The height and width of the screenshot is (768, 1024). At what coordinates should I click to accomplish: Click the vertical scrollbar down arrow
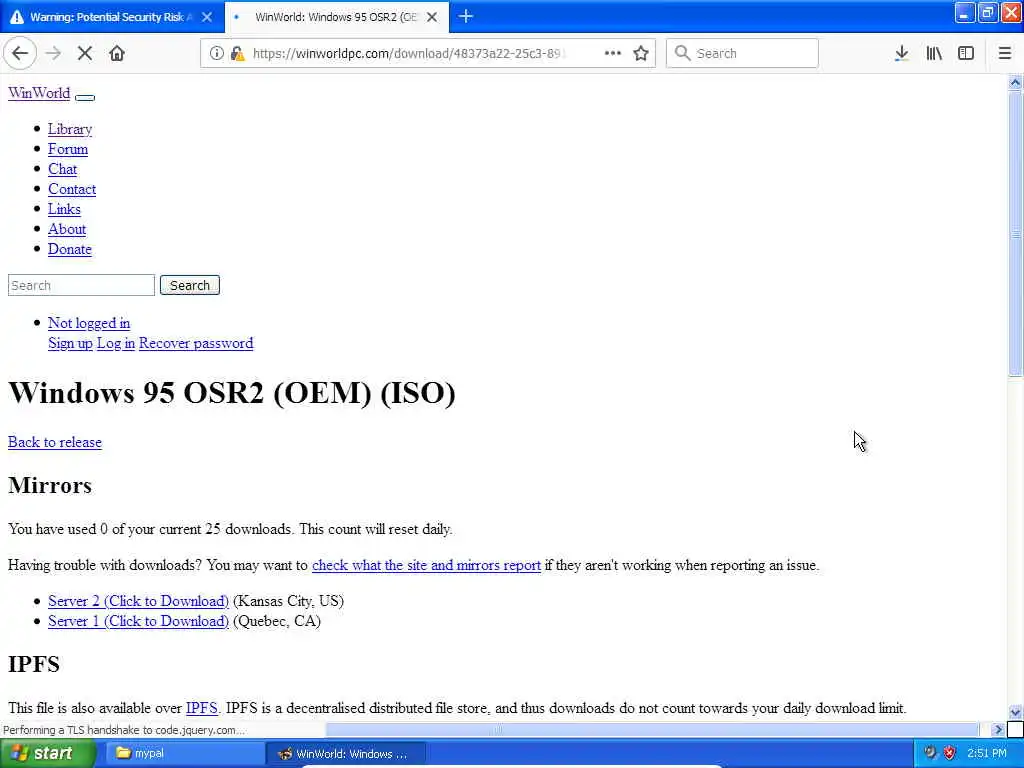tap(1015, 712)
